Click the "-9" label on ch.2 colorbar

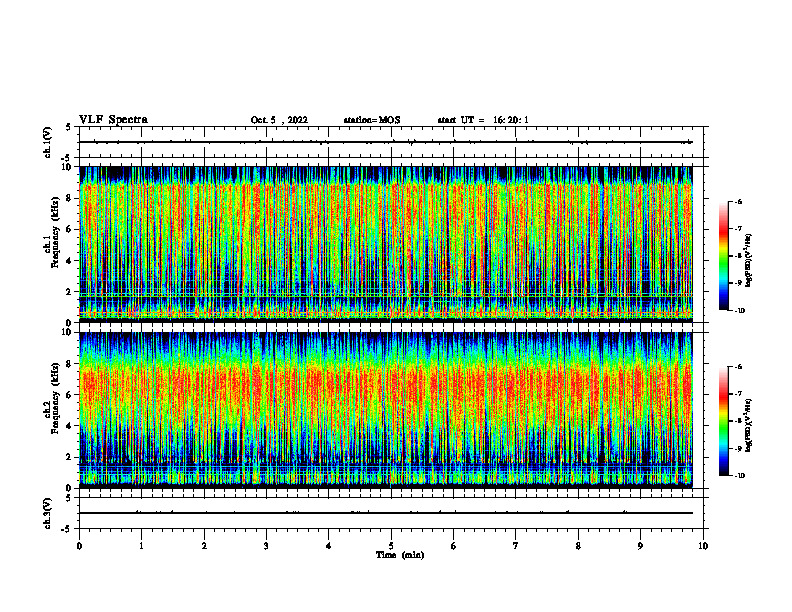738,448
